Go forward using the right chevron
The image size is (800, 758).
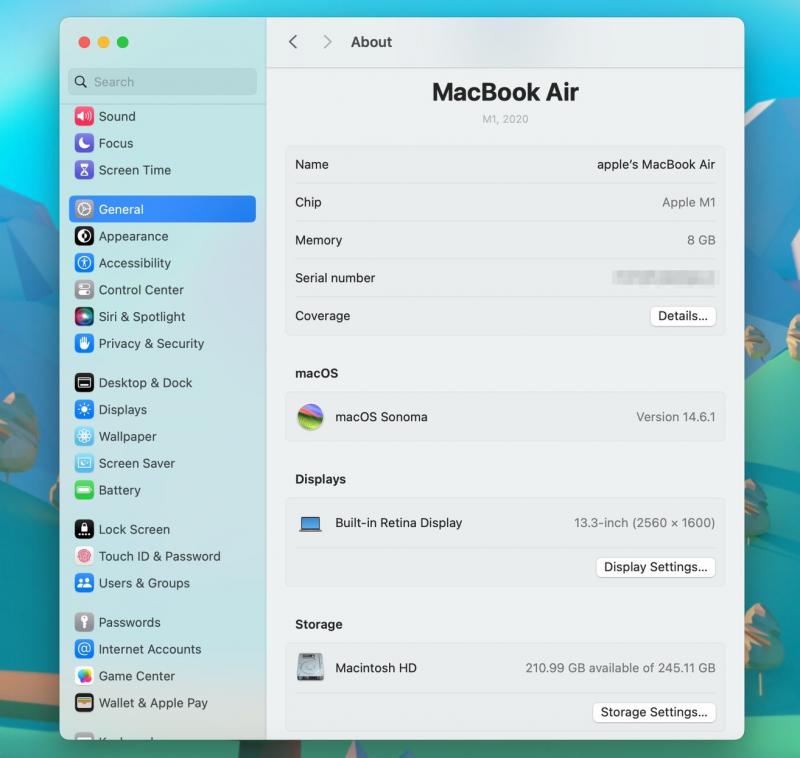(327, 42)
